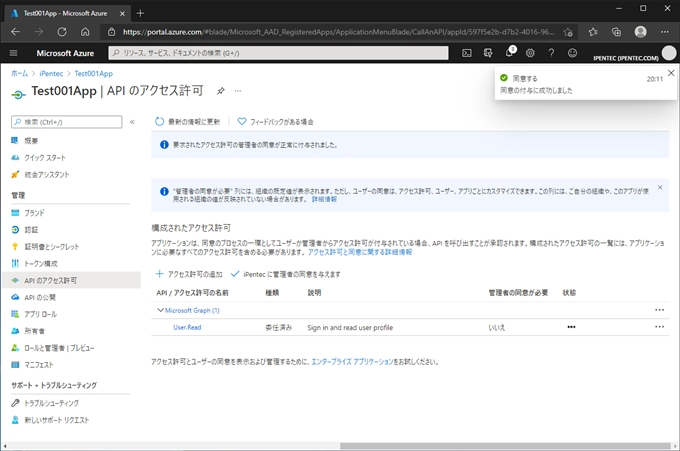680x451 pixels.
Task: Open the User.Read permission
Action: click(x=187, y=327)
